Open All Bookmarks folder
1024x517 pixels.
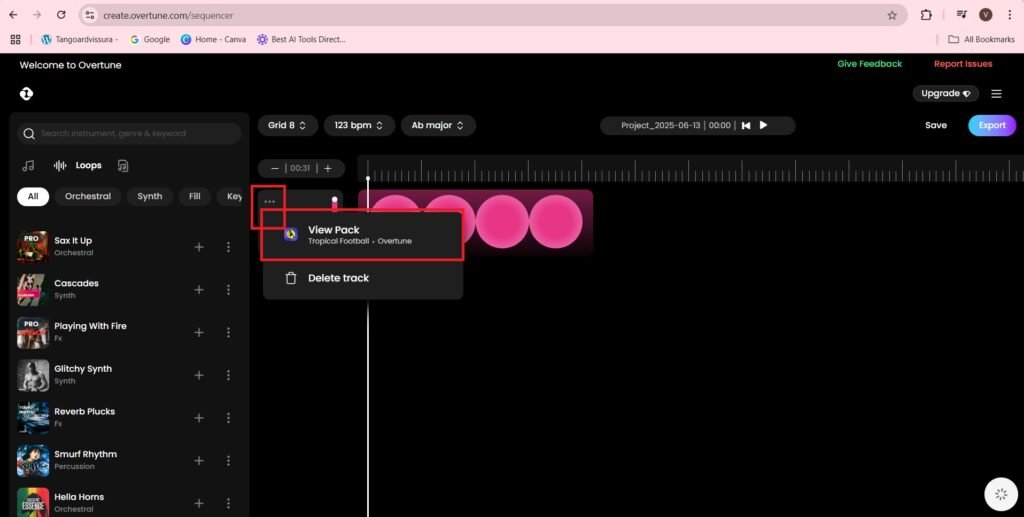982,39
